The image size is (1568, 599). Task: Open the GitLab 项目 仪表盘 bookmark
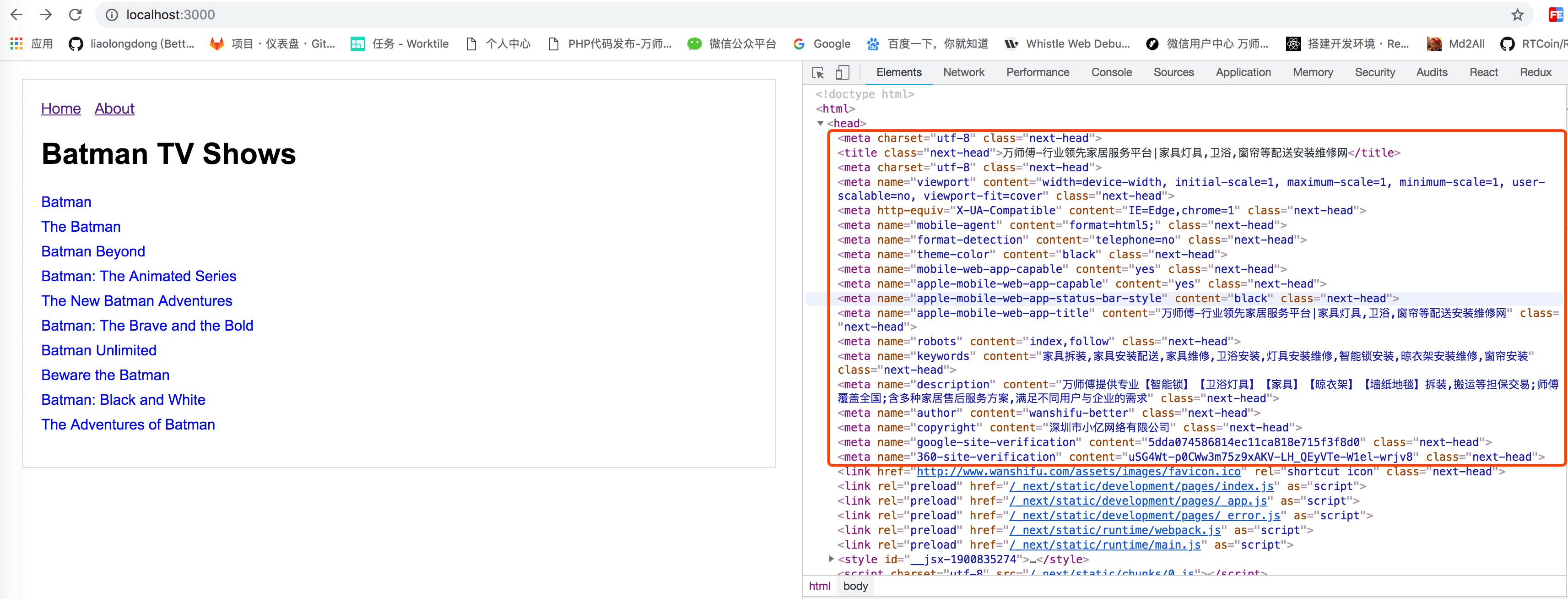[x=272, y=44]
